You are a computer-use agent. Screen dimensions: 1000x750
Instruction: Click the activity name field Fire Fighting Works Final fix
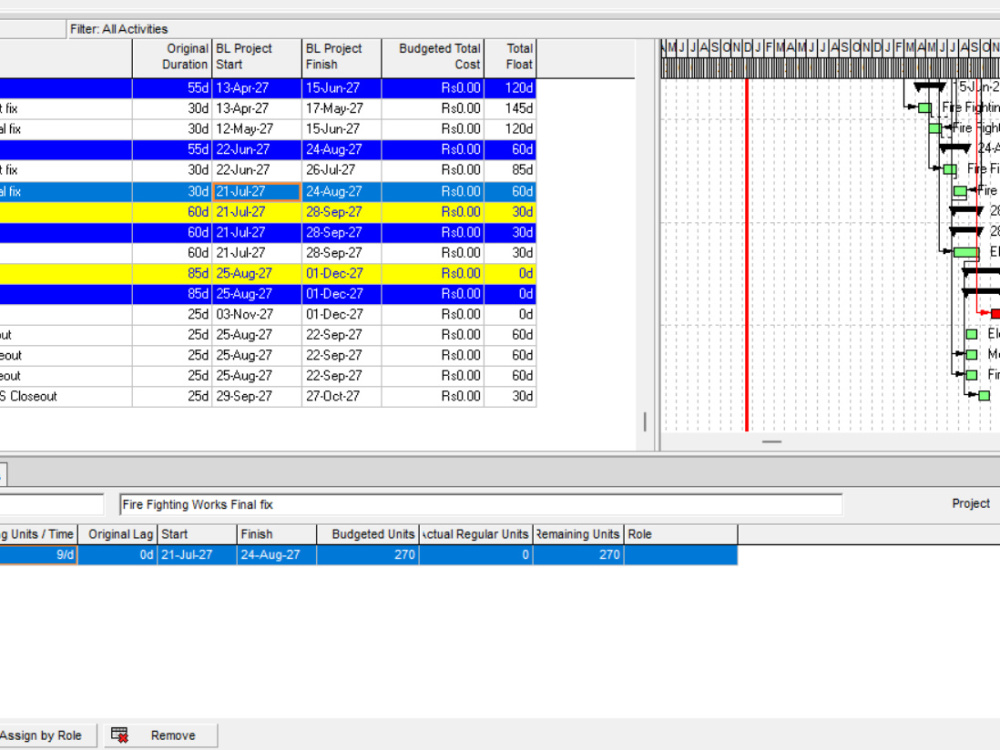point(481,504)
